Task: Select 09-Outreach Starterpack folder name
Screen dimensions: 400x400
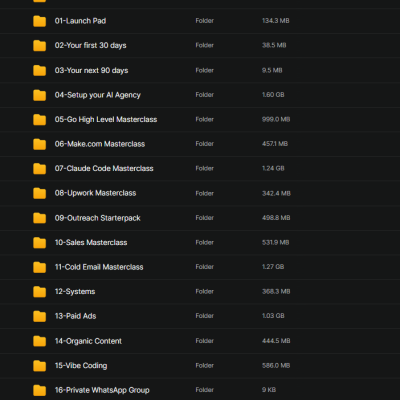Action: 98,218
